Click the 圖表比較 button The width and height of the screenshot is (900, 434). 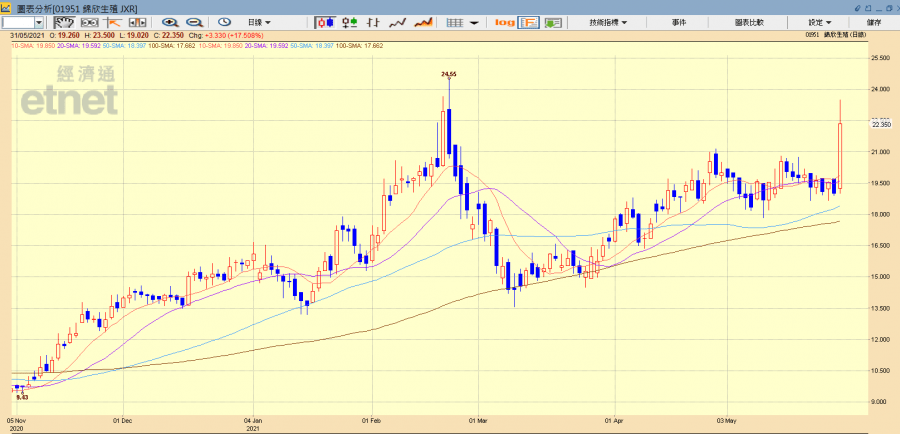748,22
